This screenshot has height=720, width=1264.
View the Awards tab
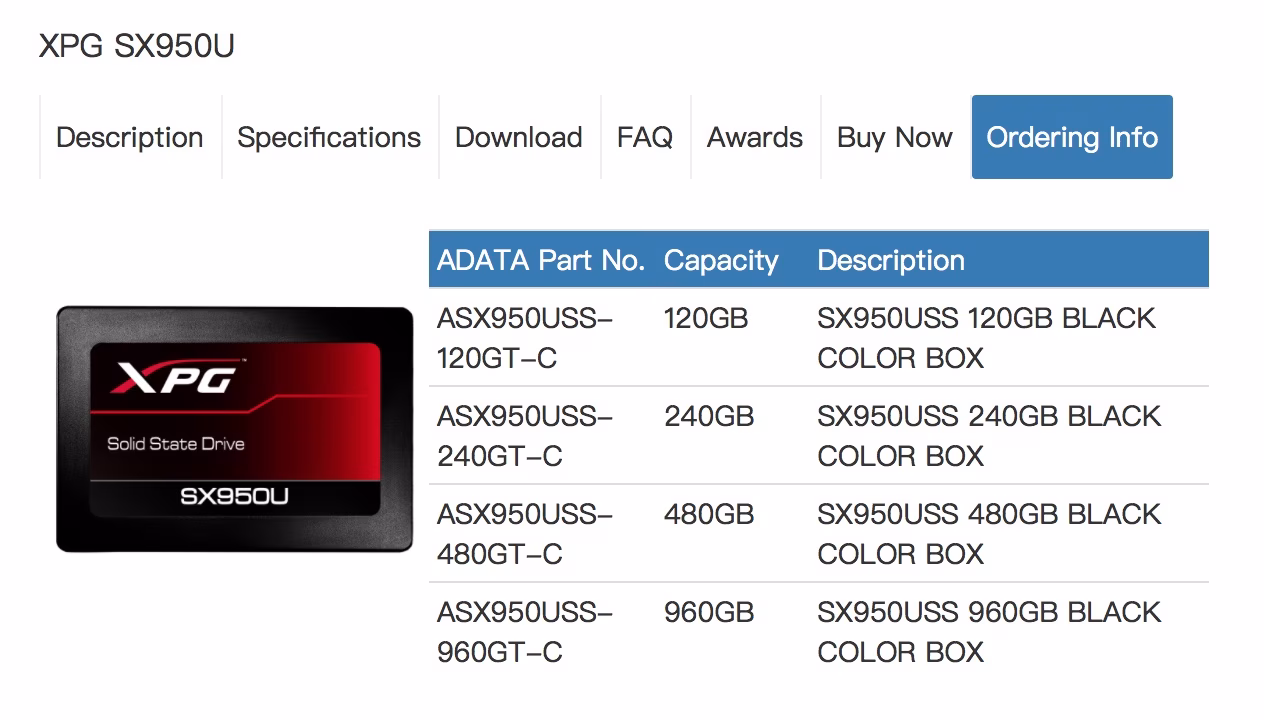click(x=755, y=137)
